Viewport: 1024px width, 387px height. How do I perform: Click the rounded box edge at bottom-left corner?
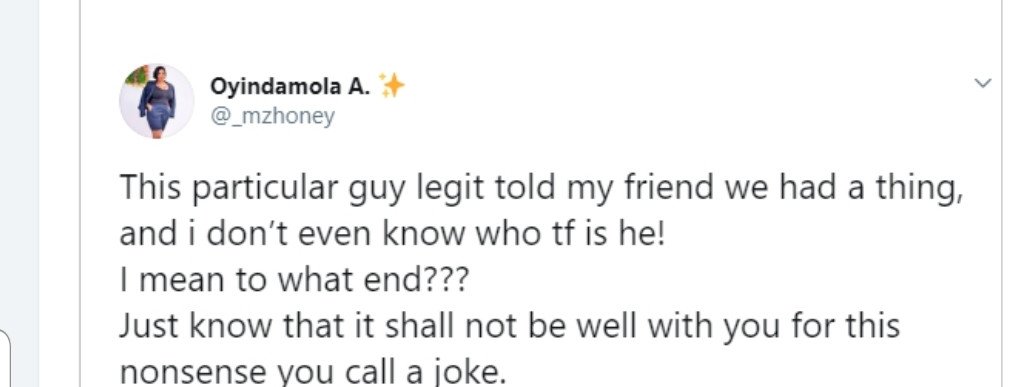5,358
